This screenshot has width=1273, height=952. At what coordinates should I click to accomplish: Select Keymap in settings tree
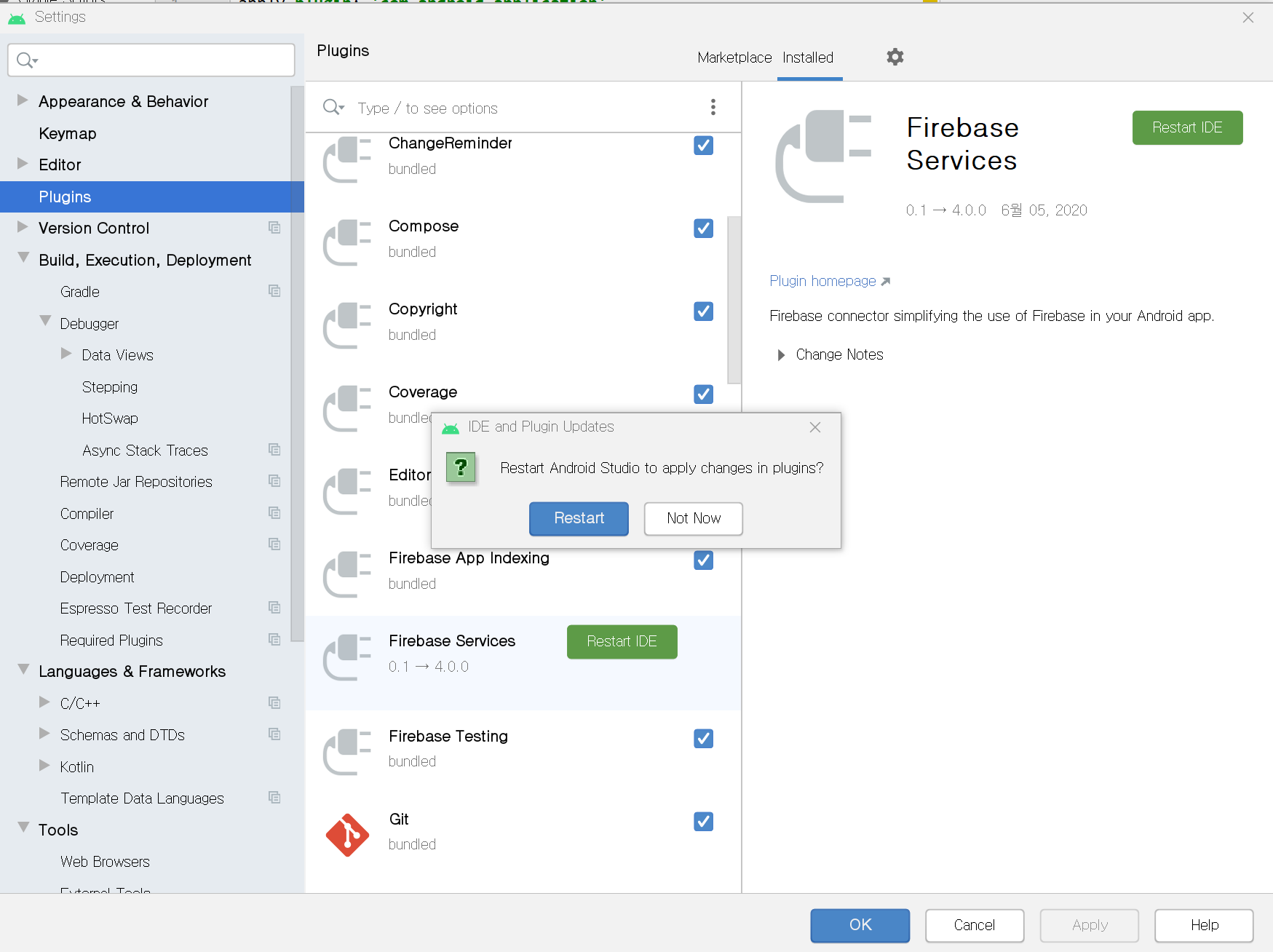[68, 133]
